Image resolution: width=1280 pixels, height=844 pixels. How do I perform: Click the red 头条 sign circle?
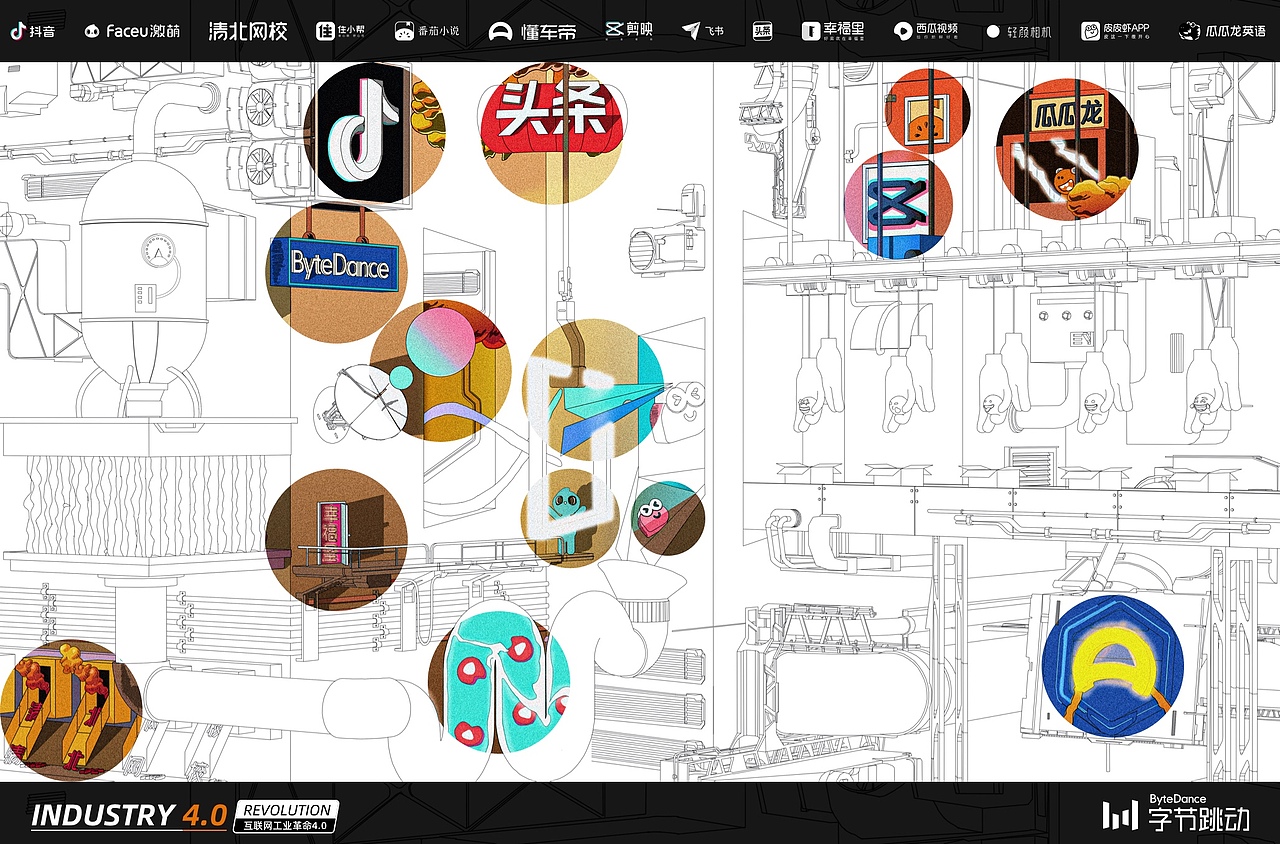(552, 133)
